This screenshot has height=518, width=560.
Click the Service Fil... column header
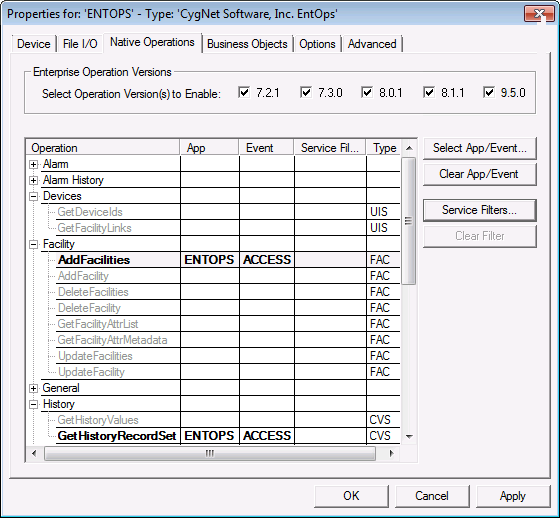tap(330, 148)
